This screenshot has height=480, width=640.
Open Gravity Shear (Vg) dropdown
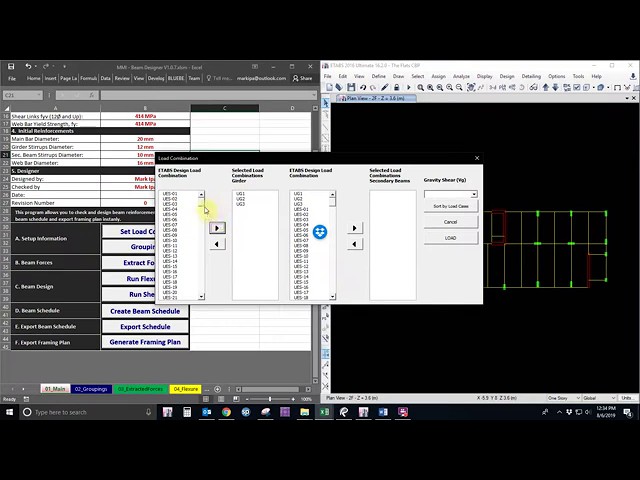[x=474, y=194]
